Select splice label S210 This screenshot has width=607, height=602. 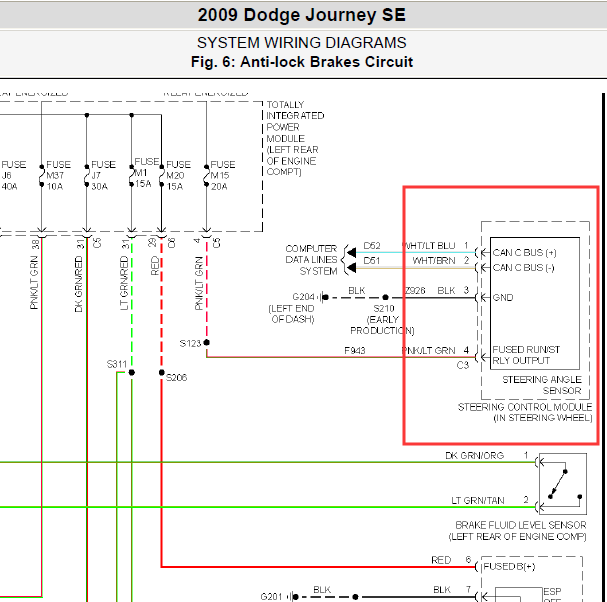pyautogui.click(x=384, y=309)
